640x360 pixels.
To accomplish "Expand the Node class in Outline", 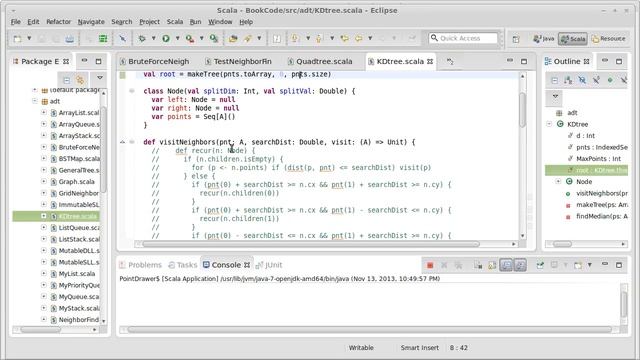I will [558, 181].
